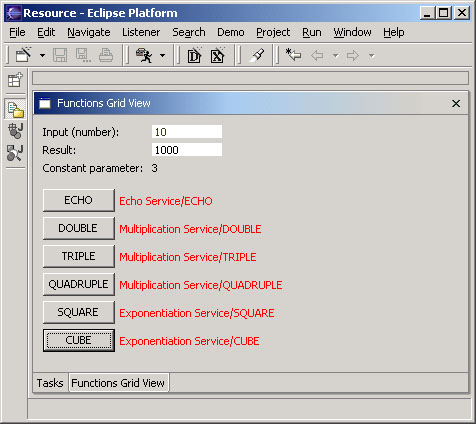Click the Input (number) text field

coord(187,132)
